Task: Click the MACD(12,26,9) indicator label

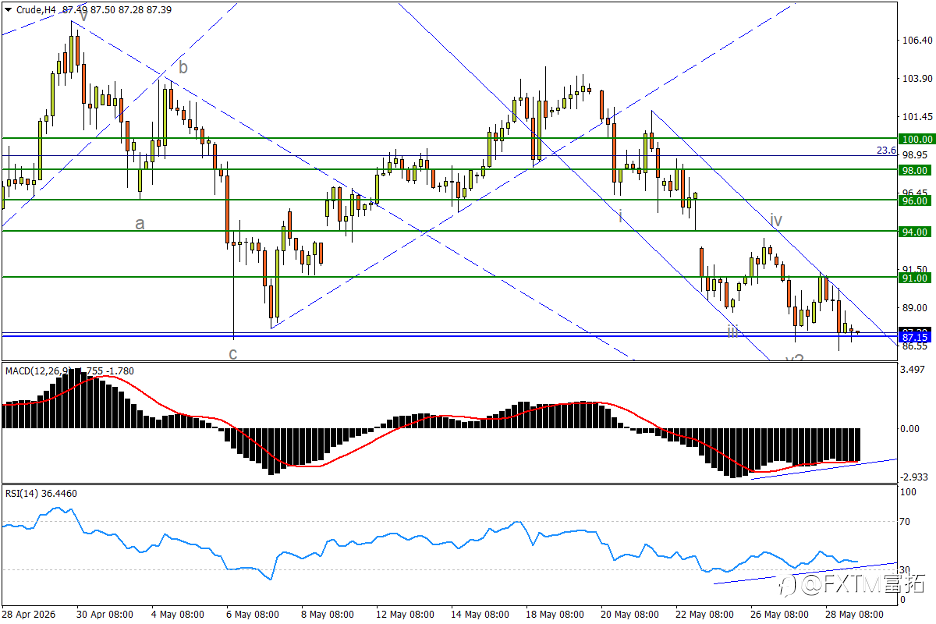Action: (39, 371)
